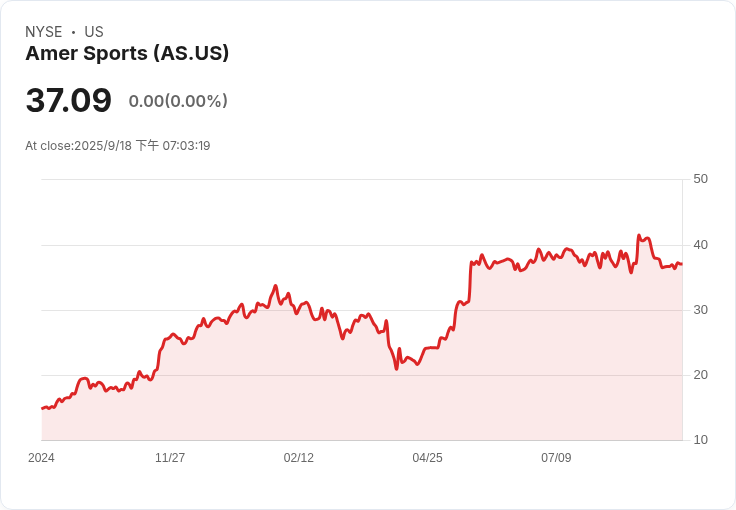Click the 20 y-axis price label

[701, 375]
